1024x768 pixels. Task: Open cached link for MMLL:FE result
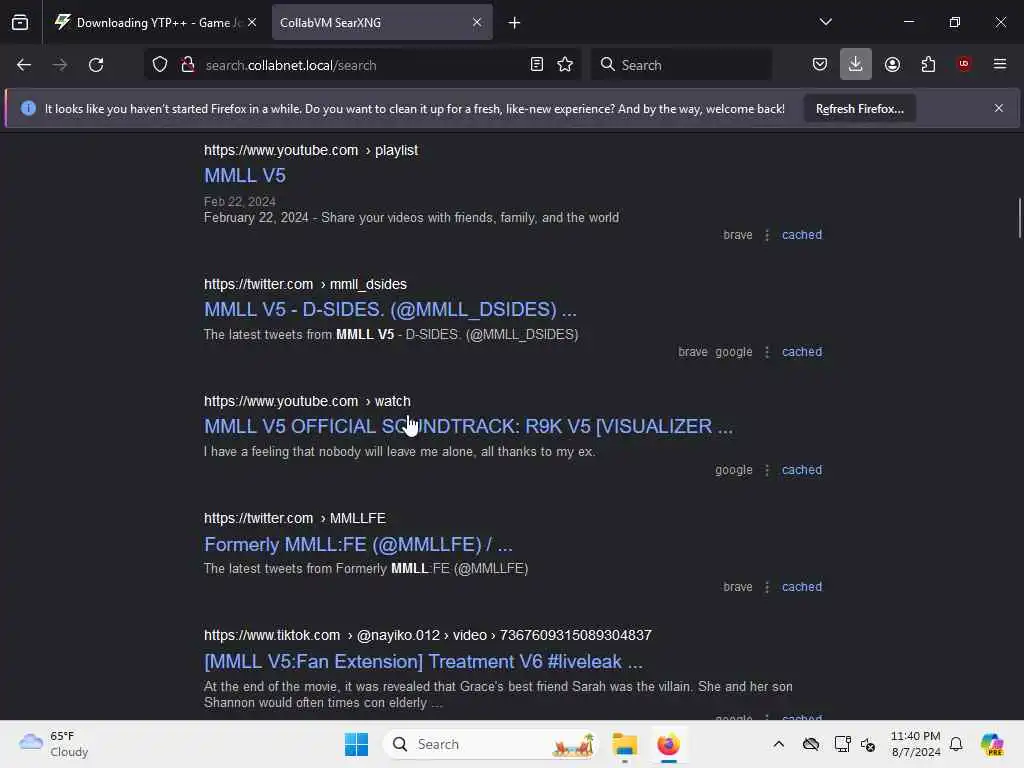802,587
